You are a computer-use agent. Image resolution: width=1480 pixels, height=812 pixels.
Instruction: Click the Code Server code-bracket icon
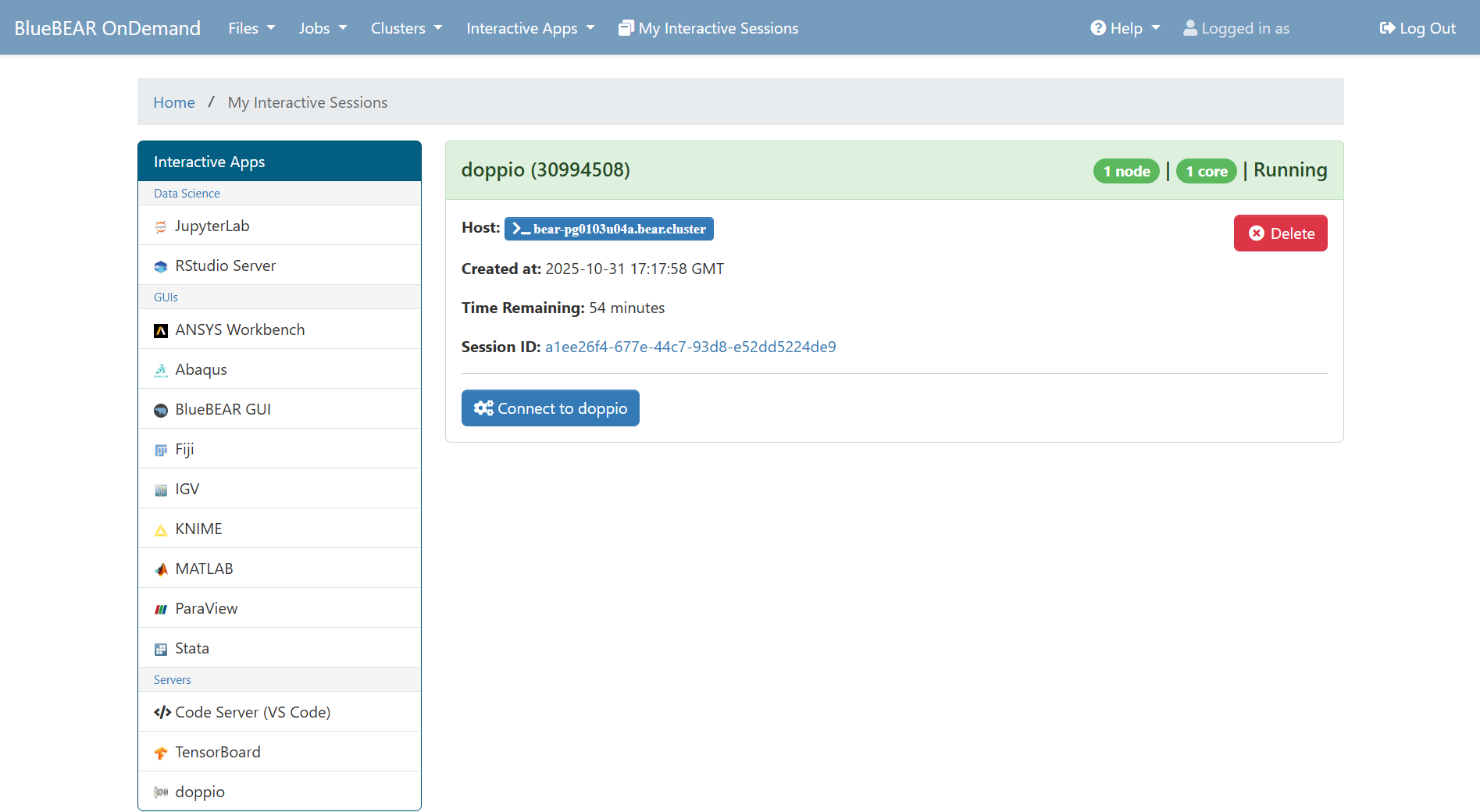(x=162, y=712)
